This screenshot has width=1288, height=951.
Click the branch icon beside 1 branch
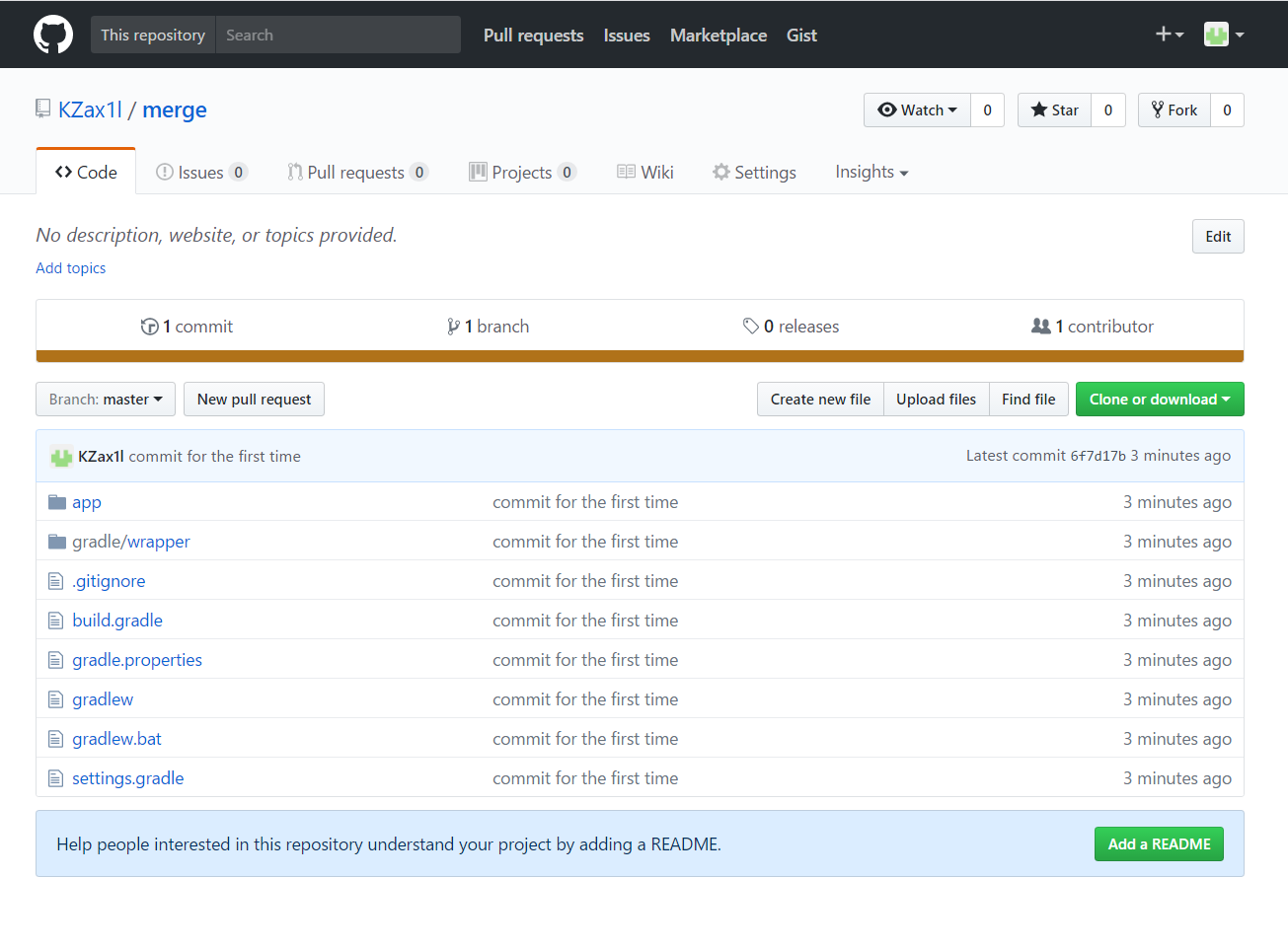pyautogui.click(x=453, y=327)
